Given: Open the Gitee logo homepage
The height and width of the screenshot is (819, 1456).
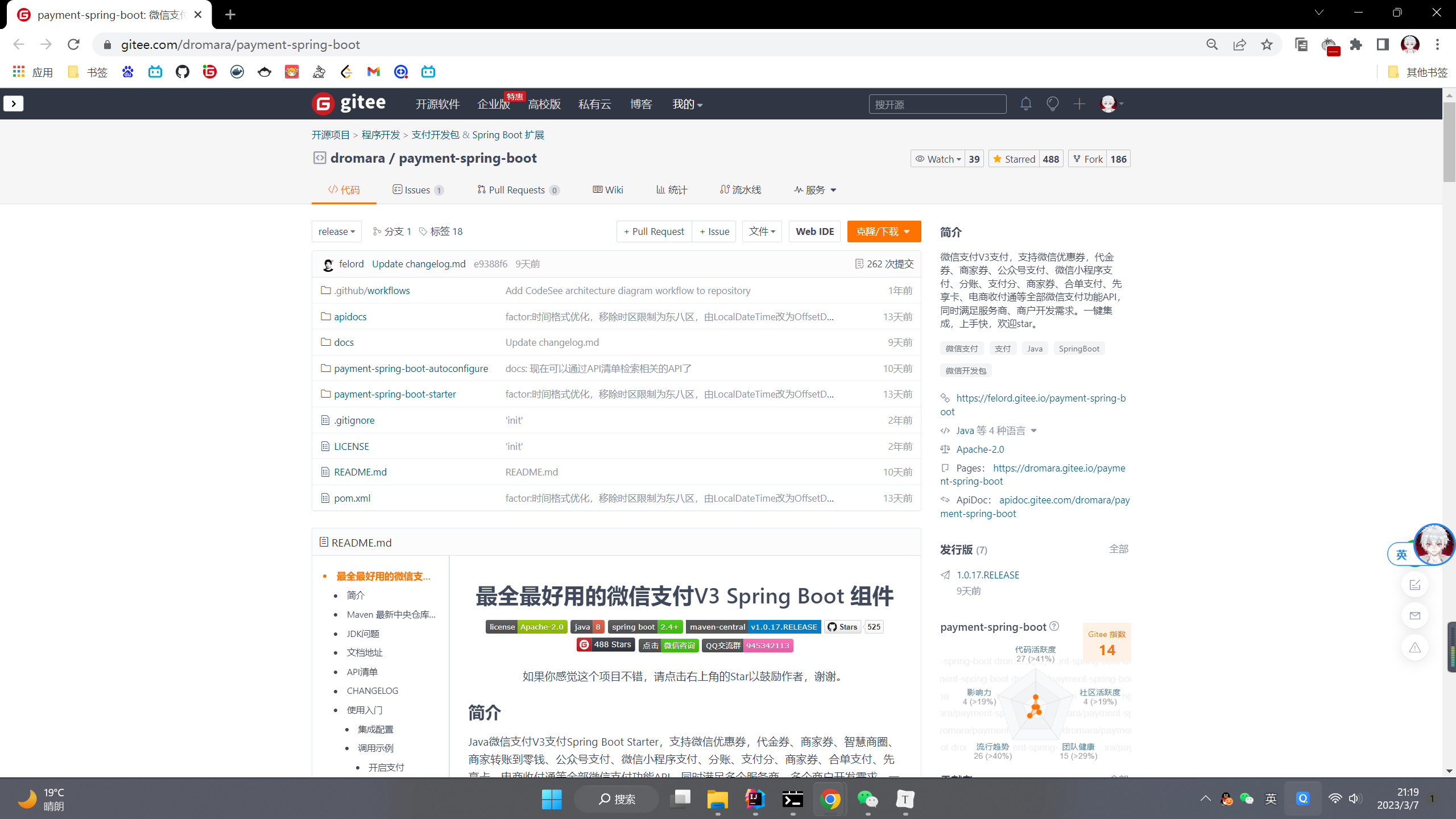Looking at the screenshot, I should 349,104.
